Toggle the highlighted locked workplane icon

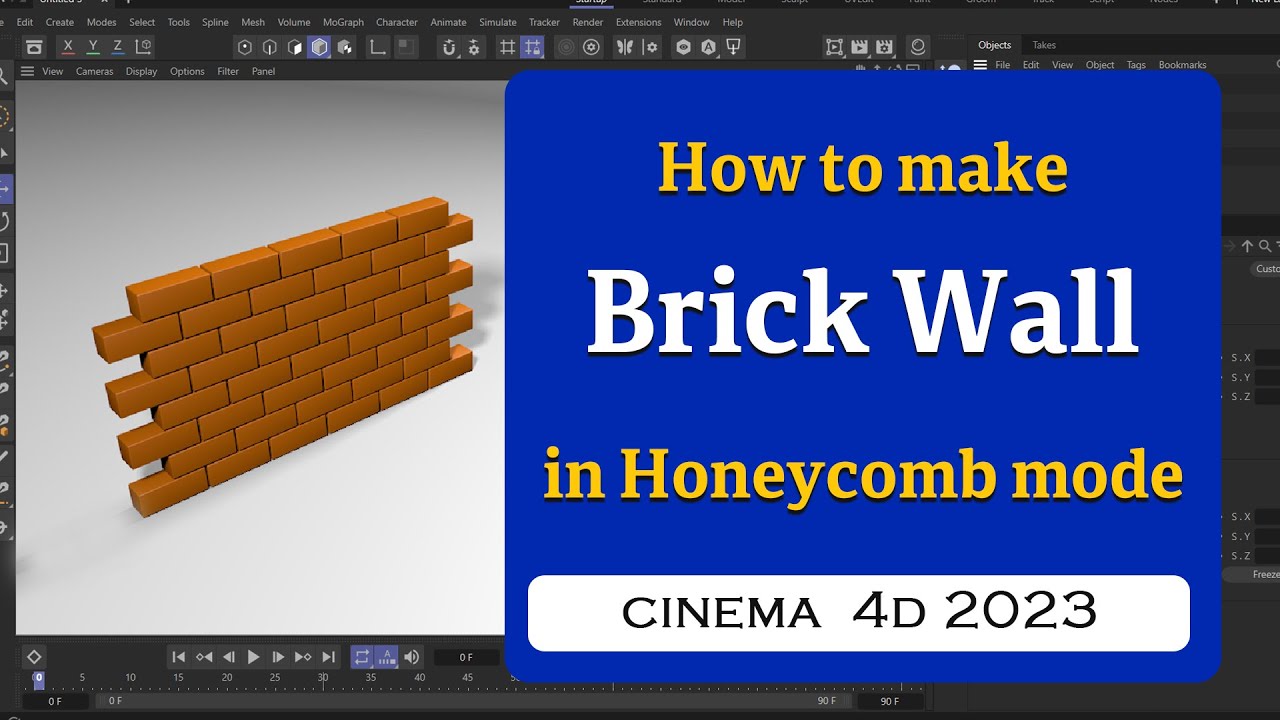click(533, 47)
